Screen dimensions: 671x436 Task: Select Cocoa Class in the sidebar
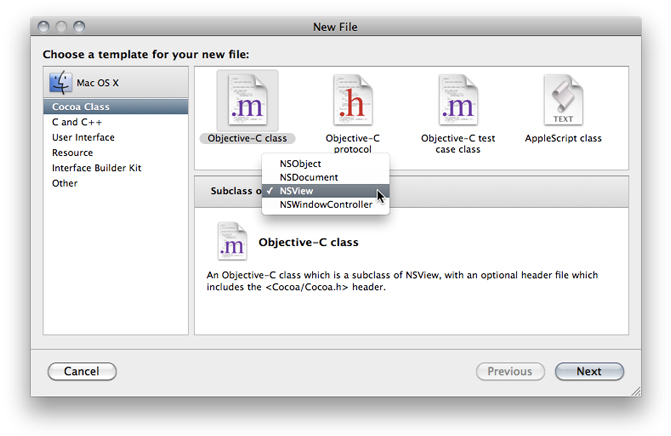81,107
